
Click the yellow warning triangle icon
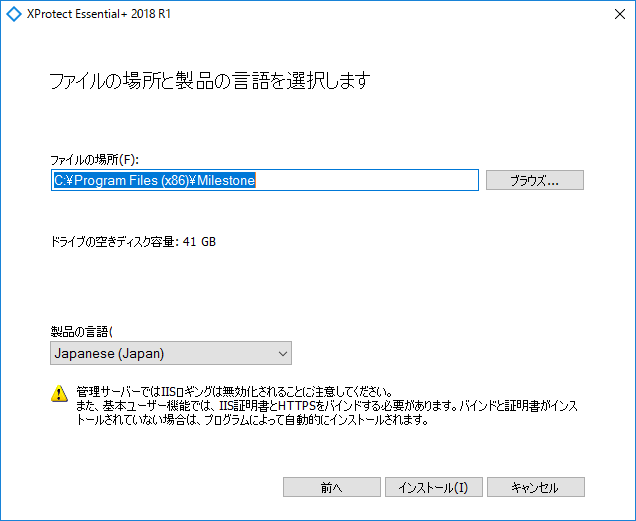(x=59, y=393)
